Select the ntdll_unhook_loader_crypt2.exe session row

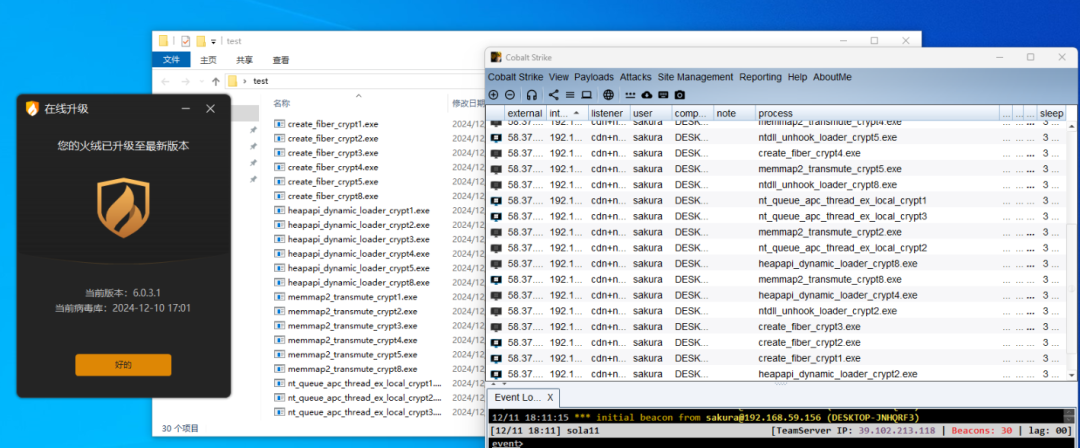[776, 311]
